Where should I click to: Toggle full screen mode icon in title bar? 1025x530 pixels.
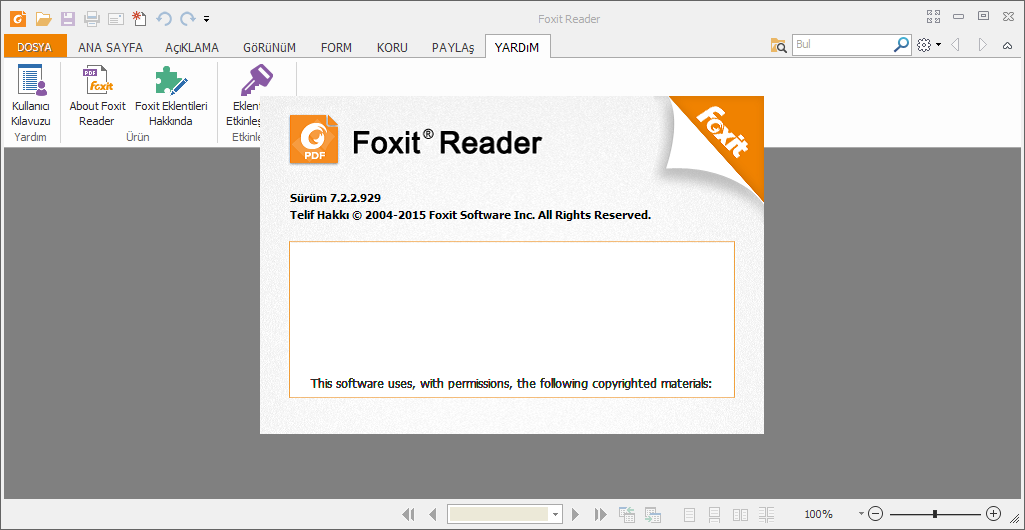click(x=934, y=16)
